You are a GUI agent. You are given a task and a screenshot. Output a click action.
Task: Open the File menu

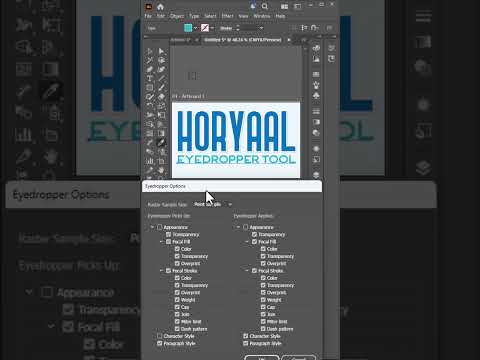(x=148, y=16)
